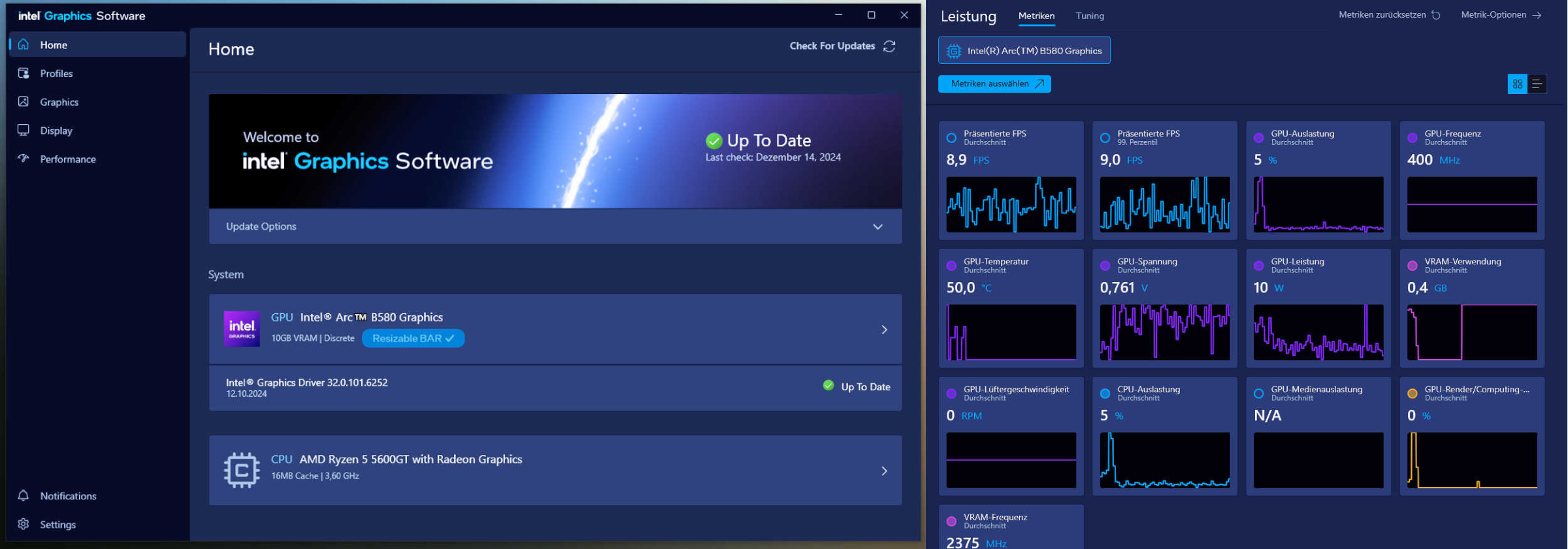1568x549 pixels.
Task: Switch to list view of metrics
Action: tap(1537, 84)
